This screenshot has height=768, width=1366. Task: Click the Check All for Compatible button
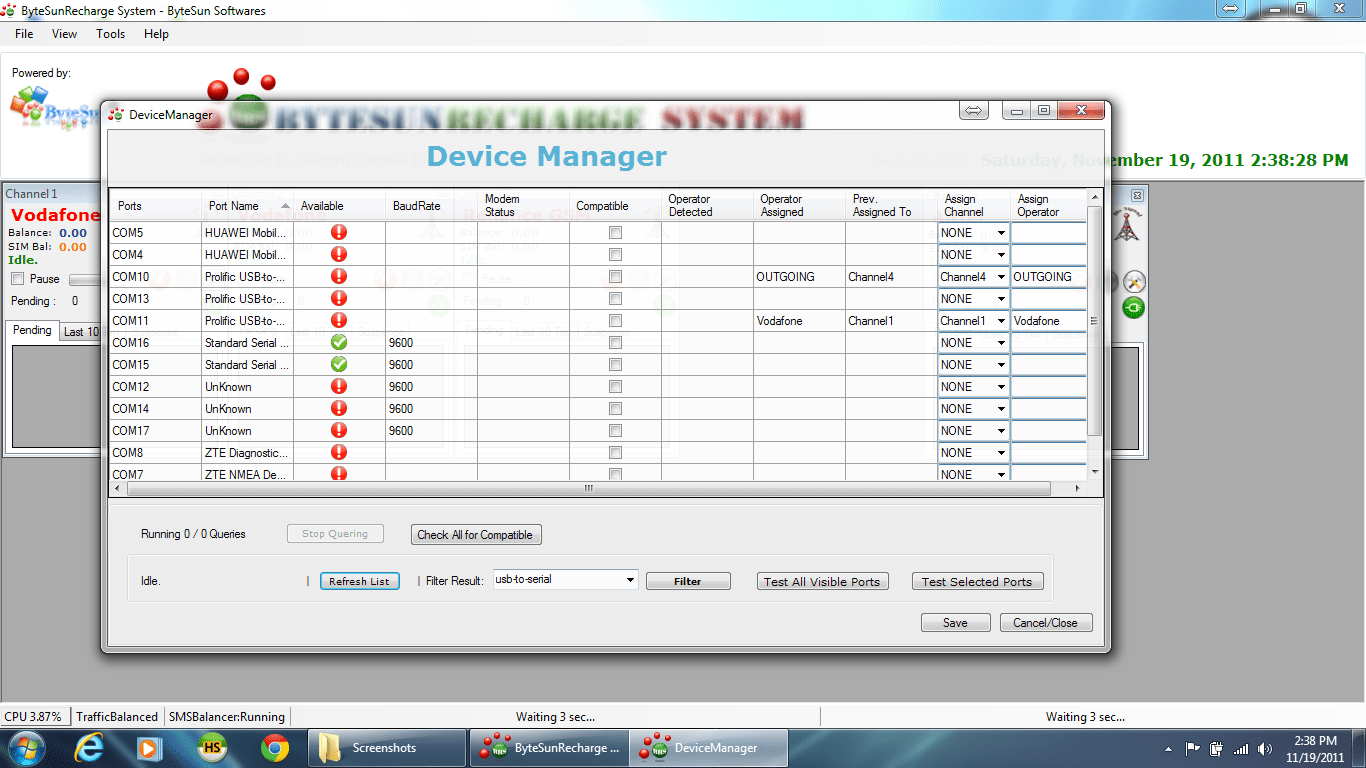tap(476, 535)
